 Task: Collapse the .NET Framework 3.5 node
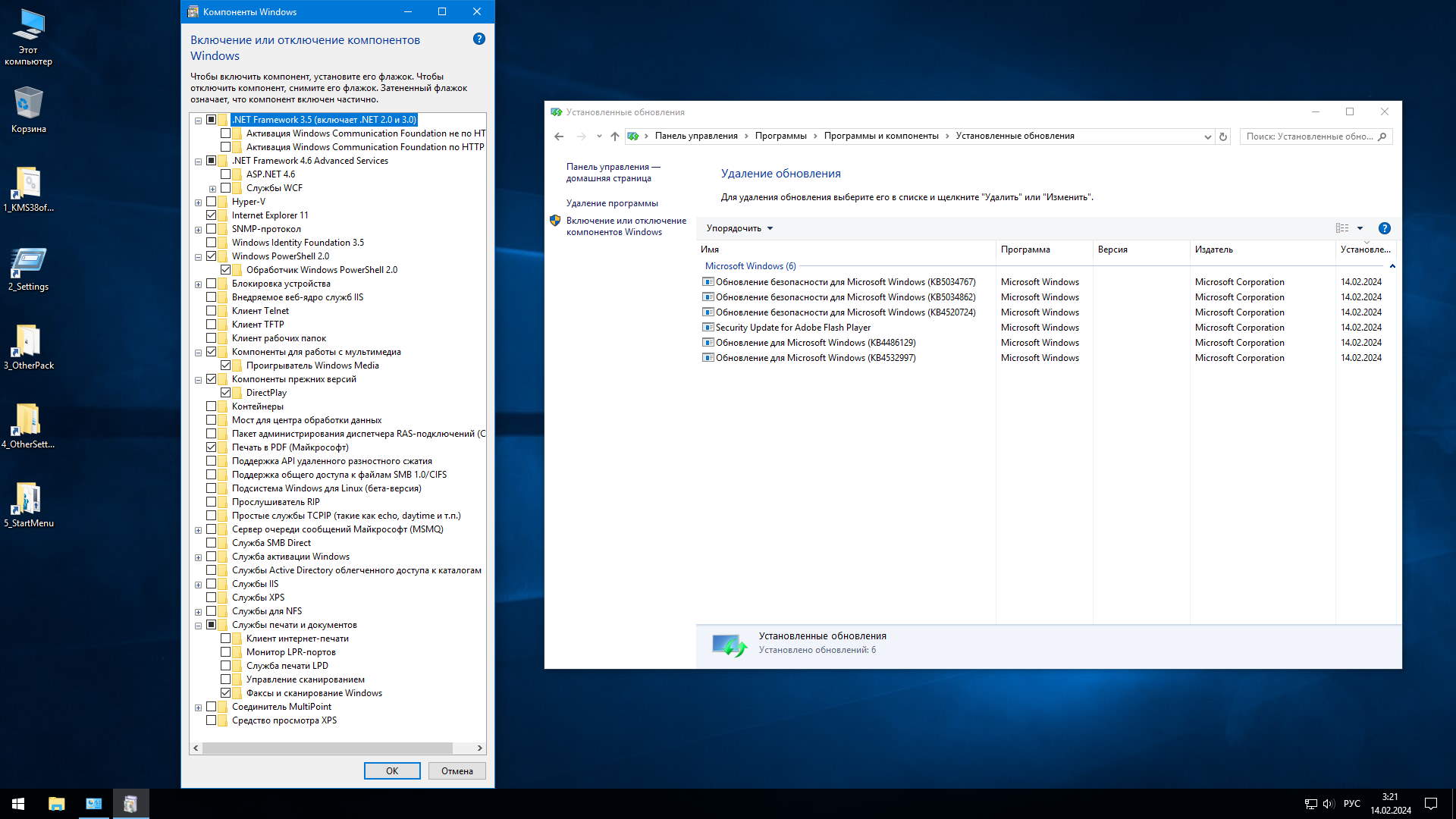click(x=198, y=121)
